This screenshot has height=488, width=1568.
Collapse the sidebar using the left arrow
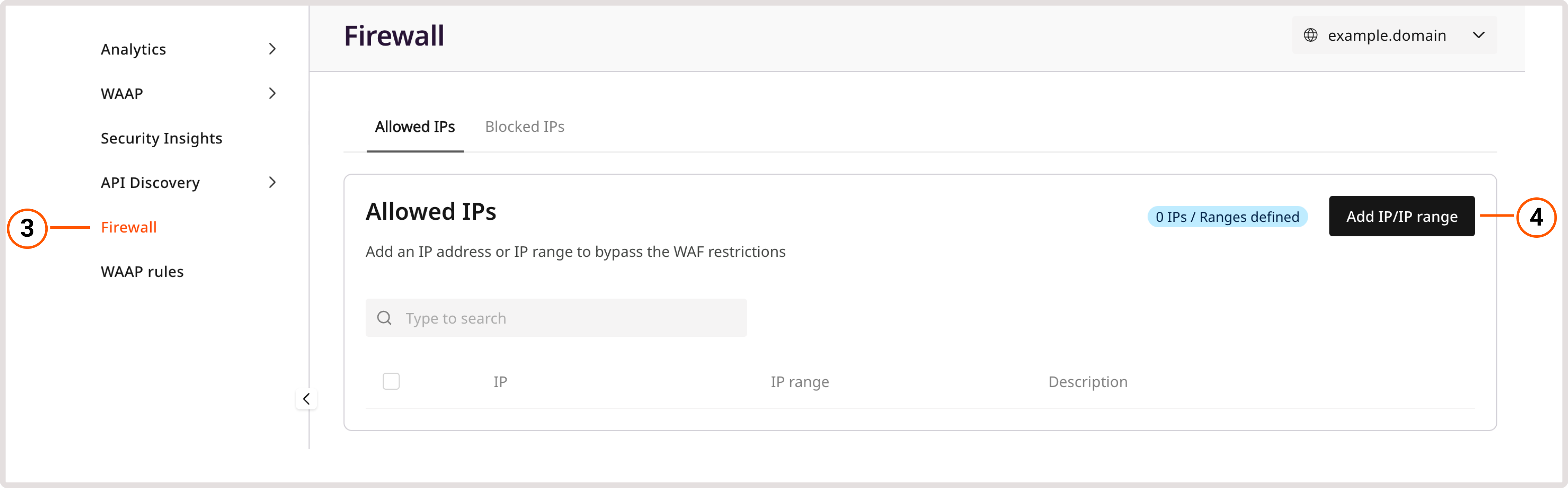tap(307, 399)
